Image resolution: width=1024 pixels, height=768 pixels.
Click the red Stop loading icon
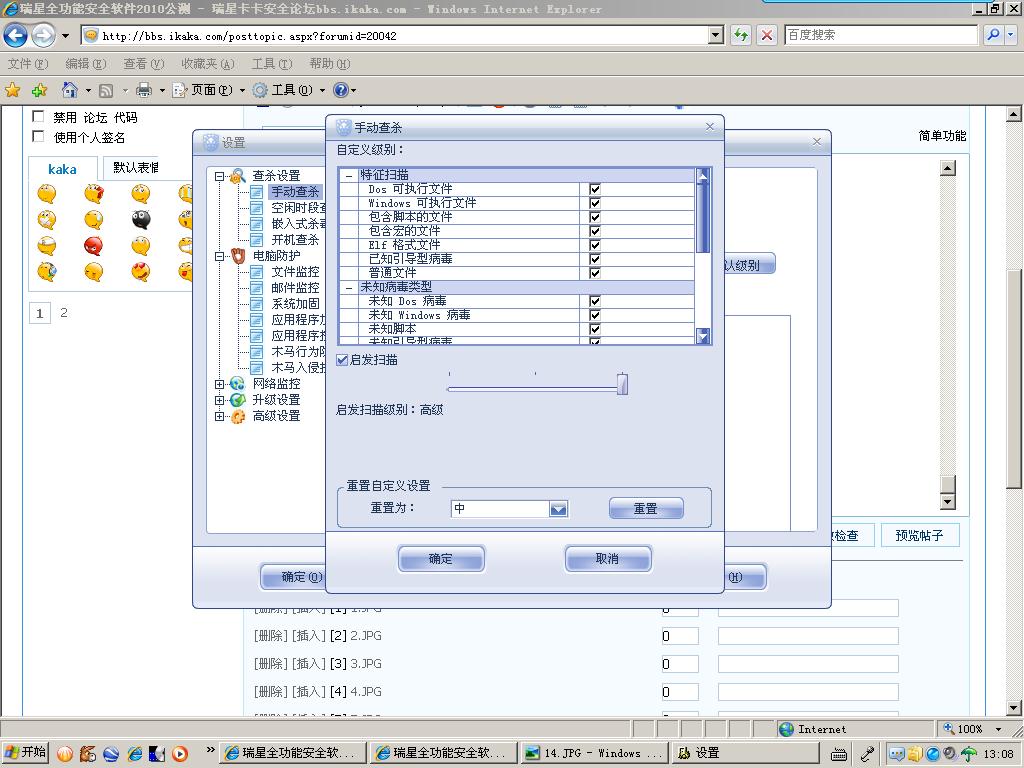click(x=767, y=35)
